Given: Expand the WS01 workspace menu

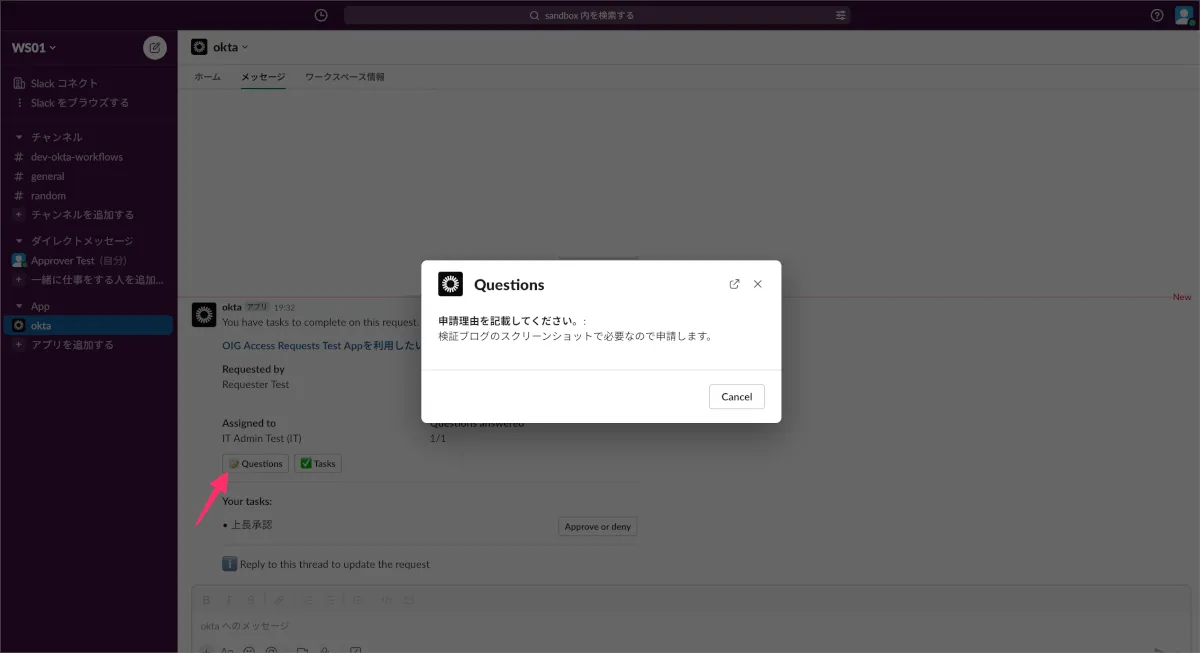Looking at the screenshot, I should click(34, 47).
